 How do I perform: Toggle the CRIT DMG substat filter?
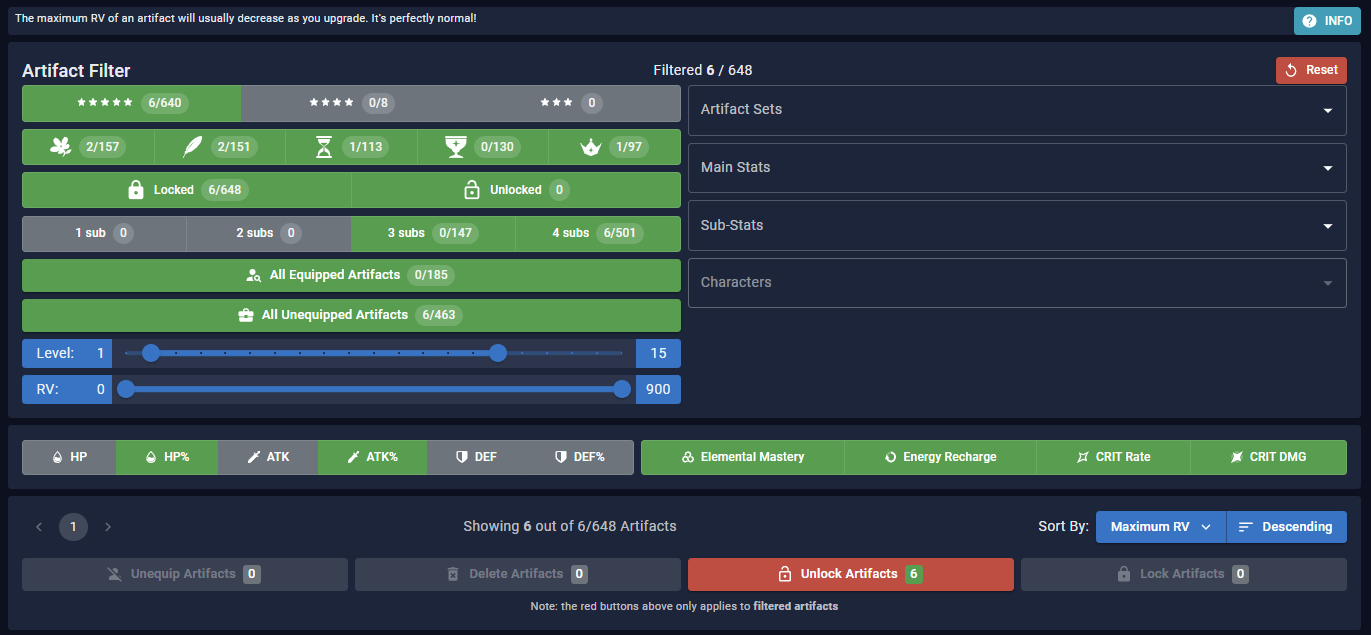1268,457
